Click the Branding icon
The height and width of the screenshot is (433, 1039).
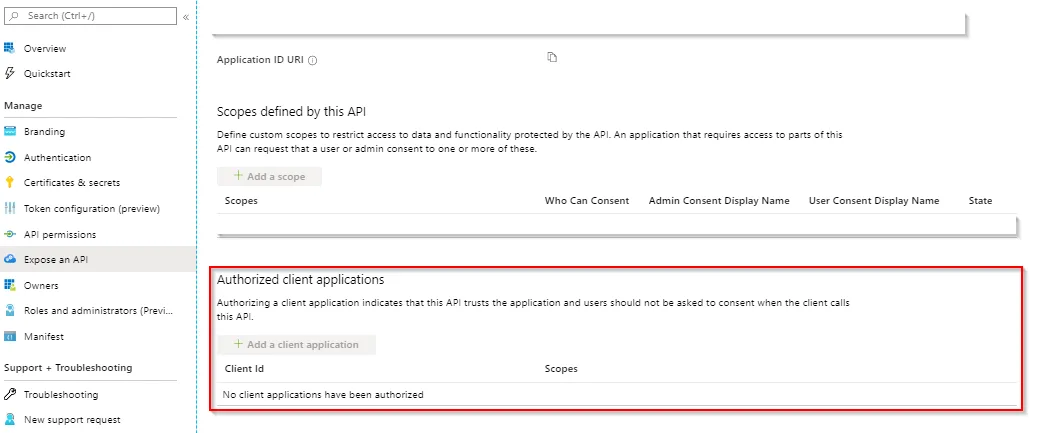coord(10,131)
